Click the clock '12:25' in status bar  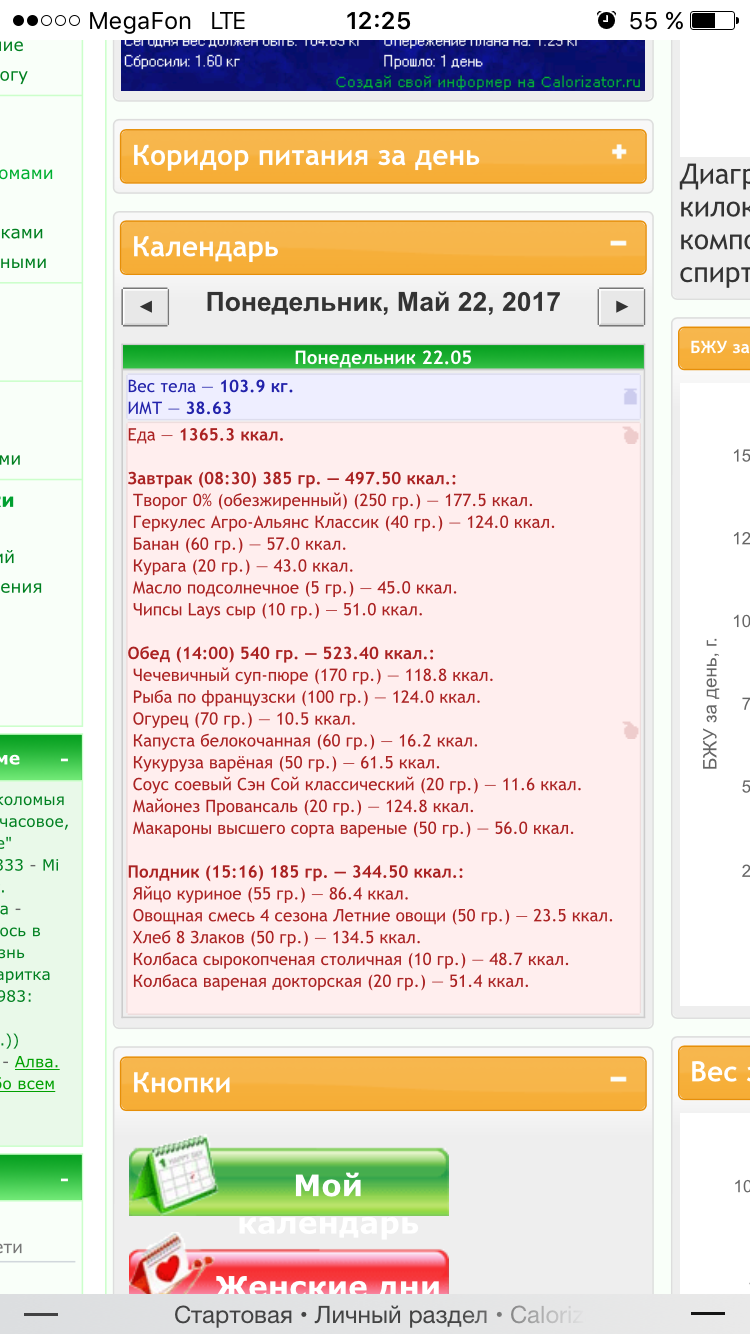[377, 20]
